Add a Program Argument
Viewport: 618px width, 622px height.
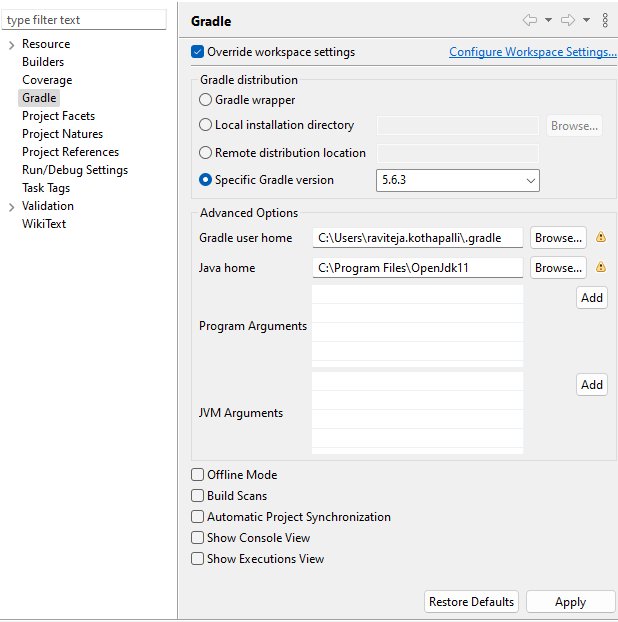pyautogui.click(x=592, y=298)
